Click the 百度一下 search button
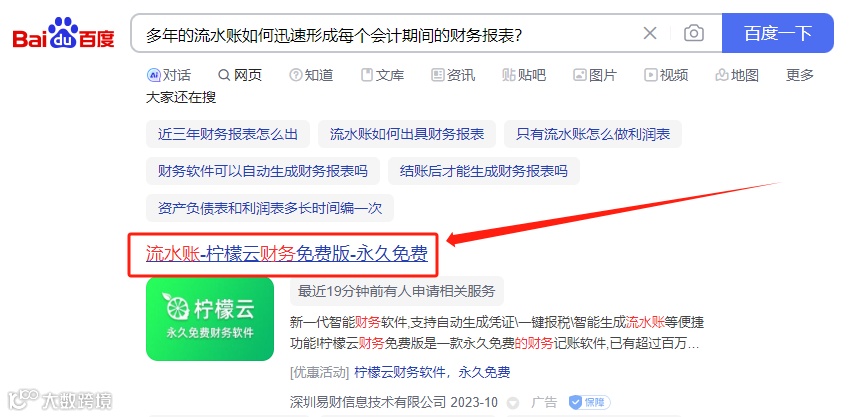This screenshot has height=417, width=850. (x=777, y=33)
